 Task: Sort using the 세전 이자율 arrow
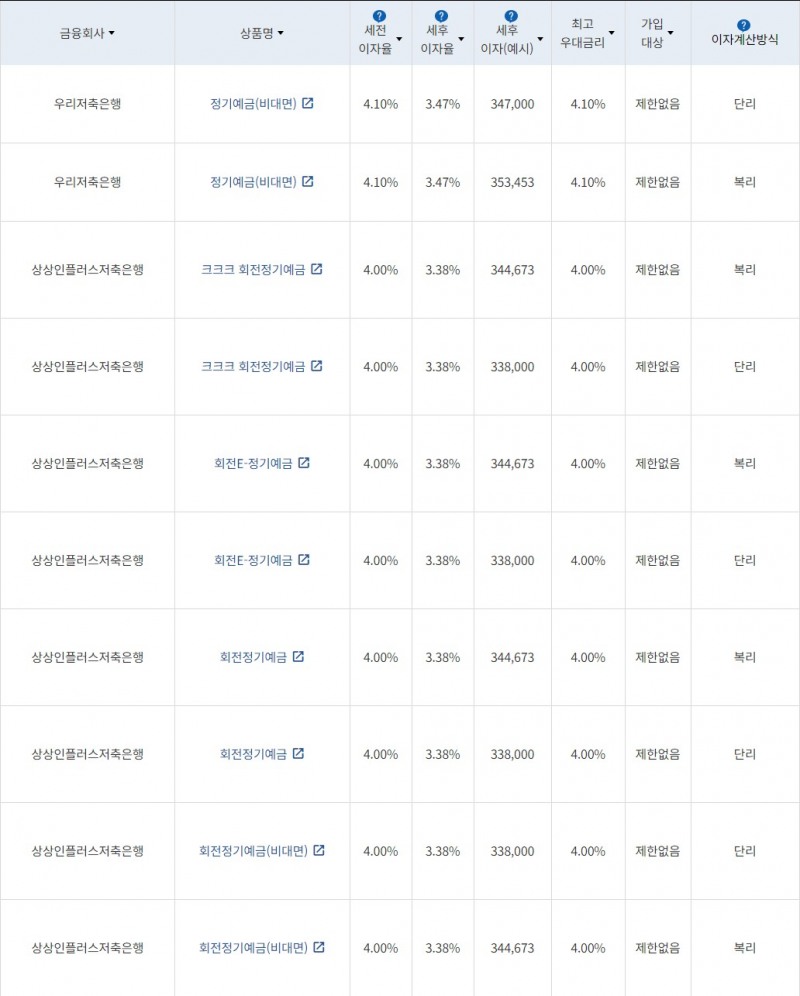pyautogui.click(x=400, y=40)
